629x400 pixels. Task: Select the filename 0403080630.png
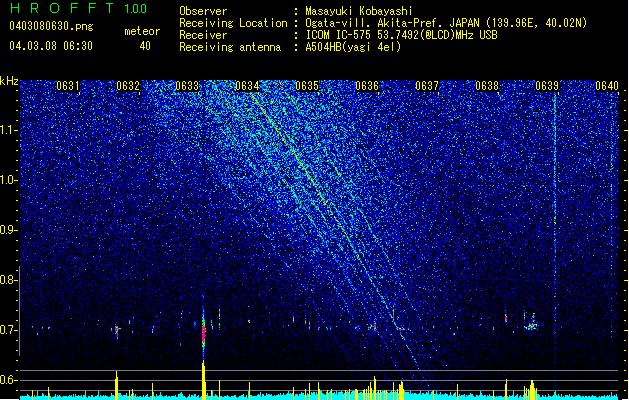[51, 27]
